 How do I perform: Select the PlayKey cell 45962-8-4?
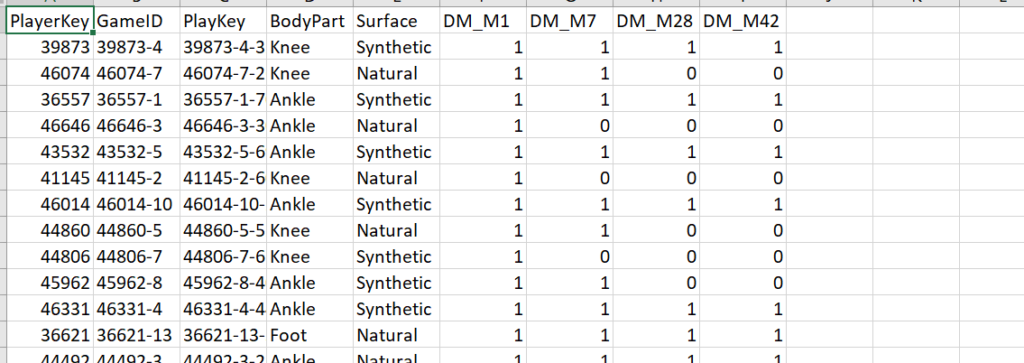[224, 283]
